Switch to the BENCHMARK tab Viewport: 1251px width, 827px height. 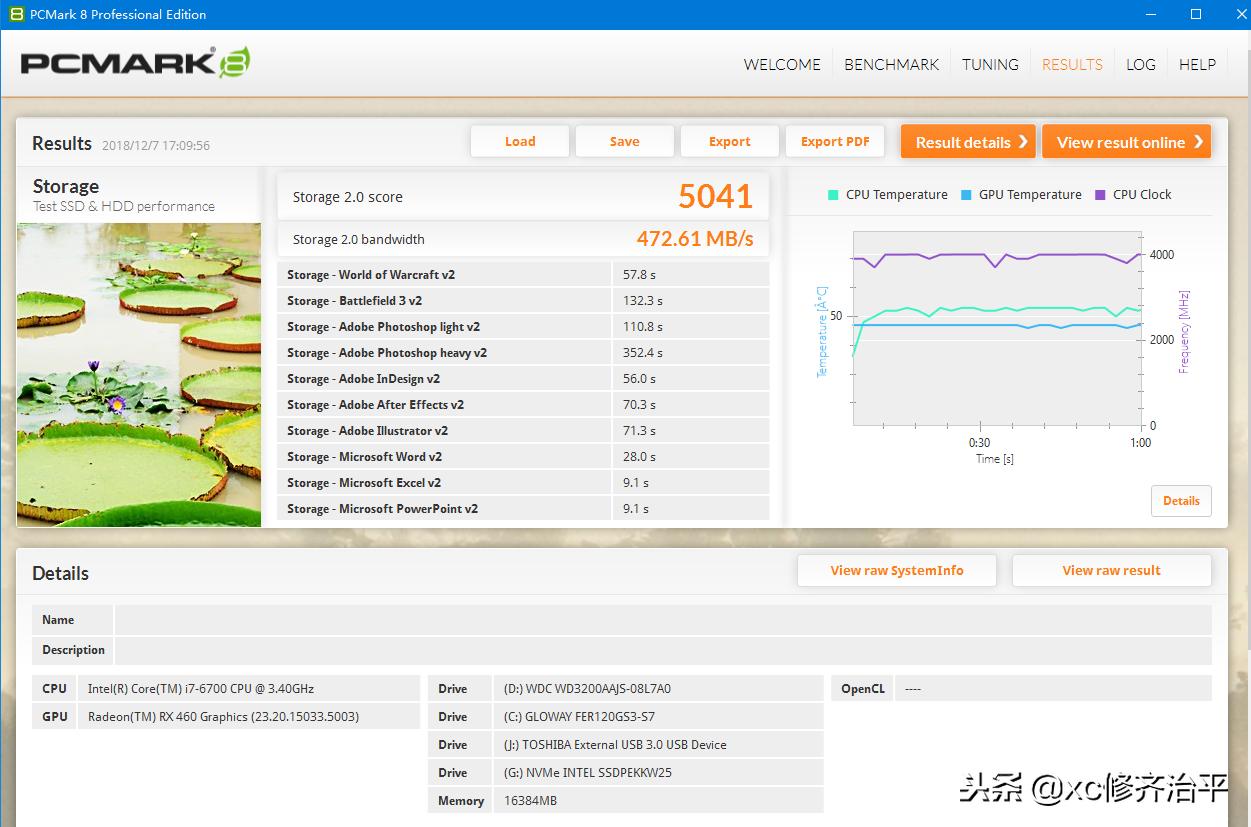[x=891, y=64]
